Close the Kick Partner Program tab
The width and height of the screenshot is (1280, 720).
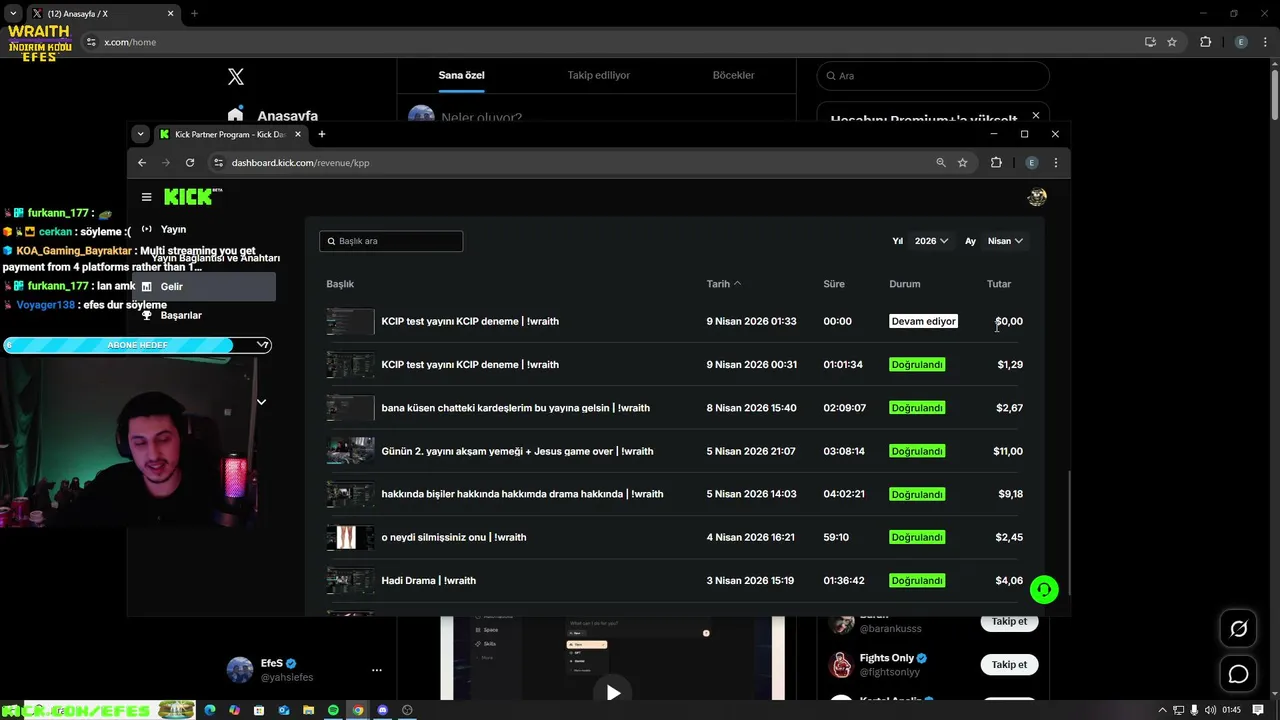pos(297,134)
